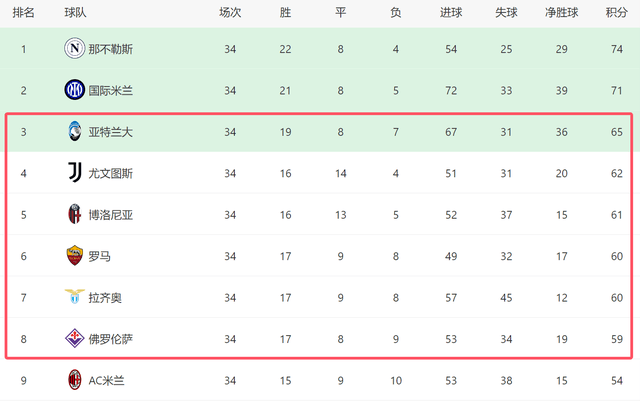Click the Napoli club logo
This screenshot has width=640, height=401.
pyautogui.click(x=74, y=49)
